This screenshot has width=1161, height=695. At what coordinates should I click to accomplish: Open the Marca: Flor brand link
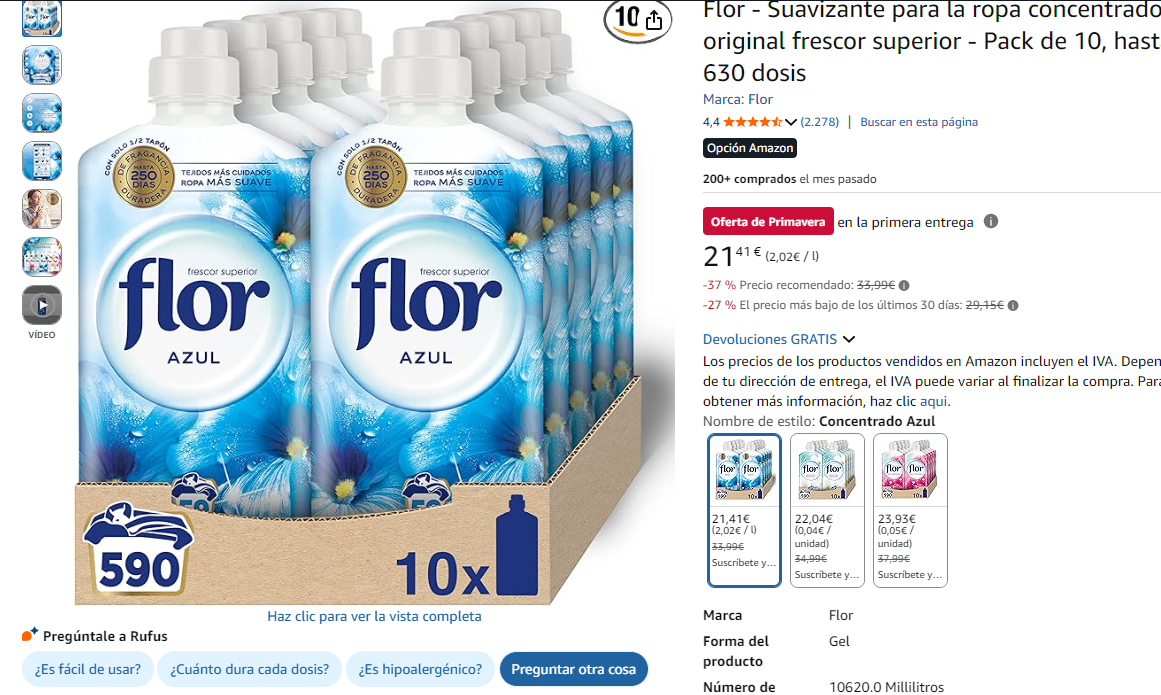coord(737,99)
